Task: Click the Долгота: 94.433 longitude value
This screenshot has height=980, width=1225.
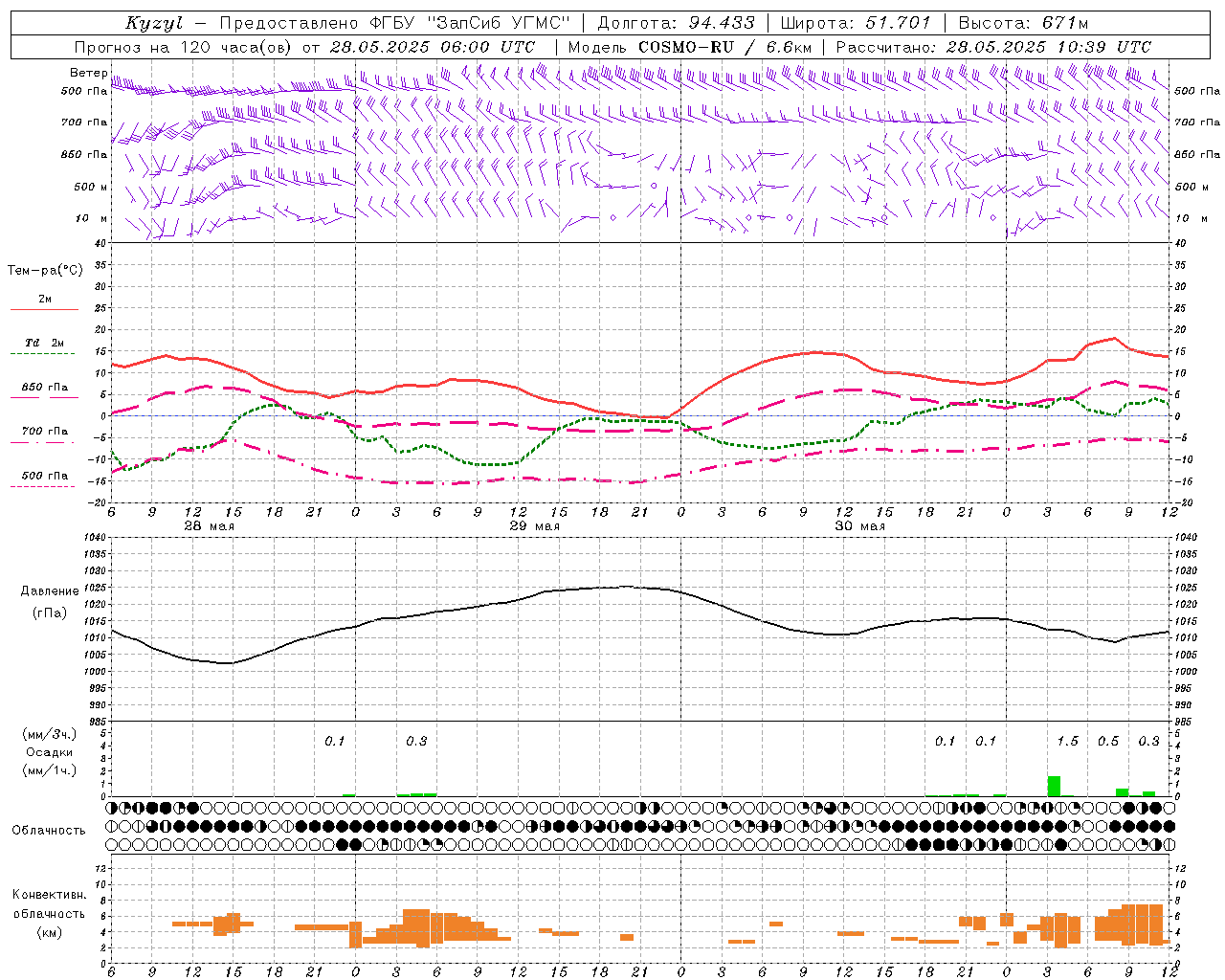Action: [676, 23]
